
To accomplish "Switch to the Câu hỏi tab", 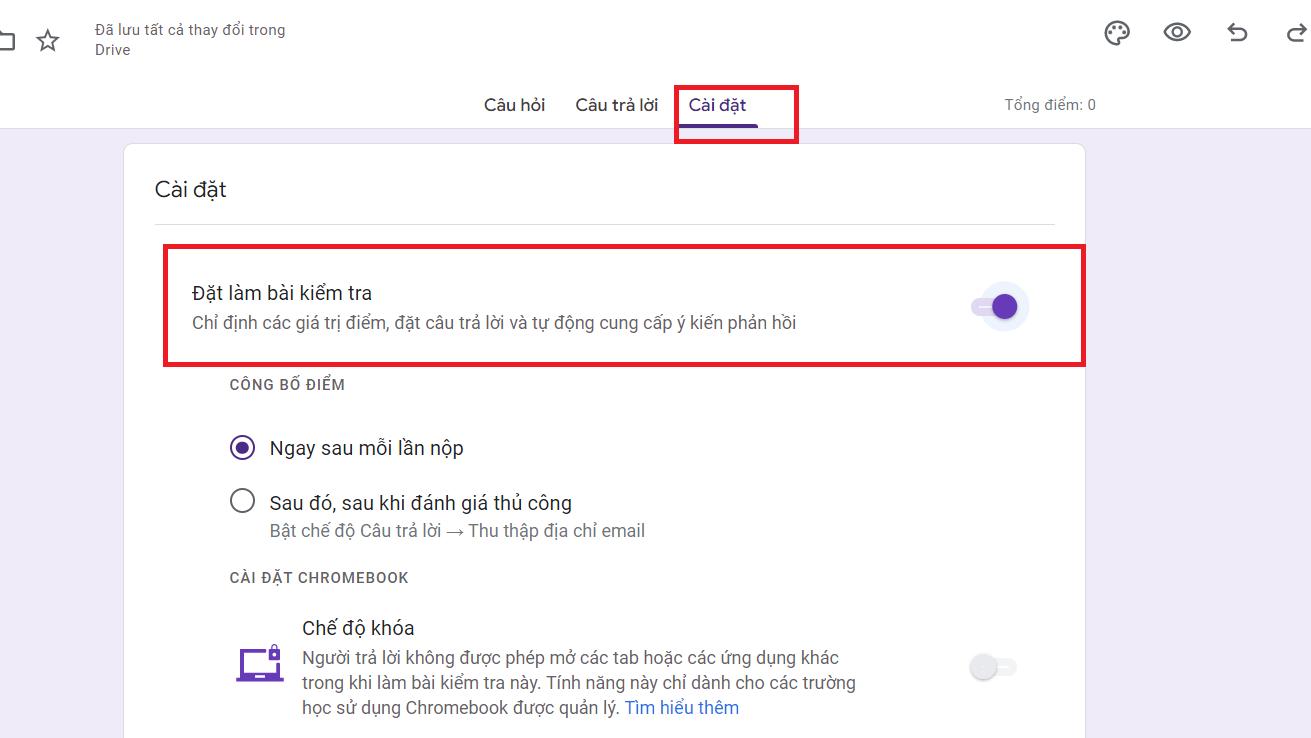I will point(514,105).
